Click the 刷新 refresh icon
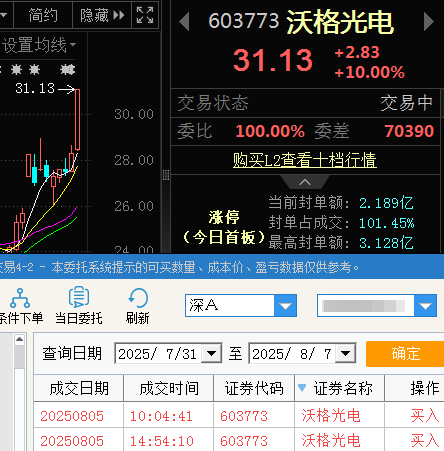444x451 pixels. point(138,306)
